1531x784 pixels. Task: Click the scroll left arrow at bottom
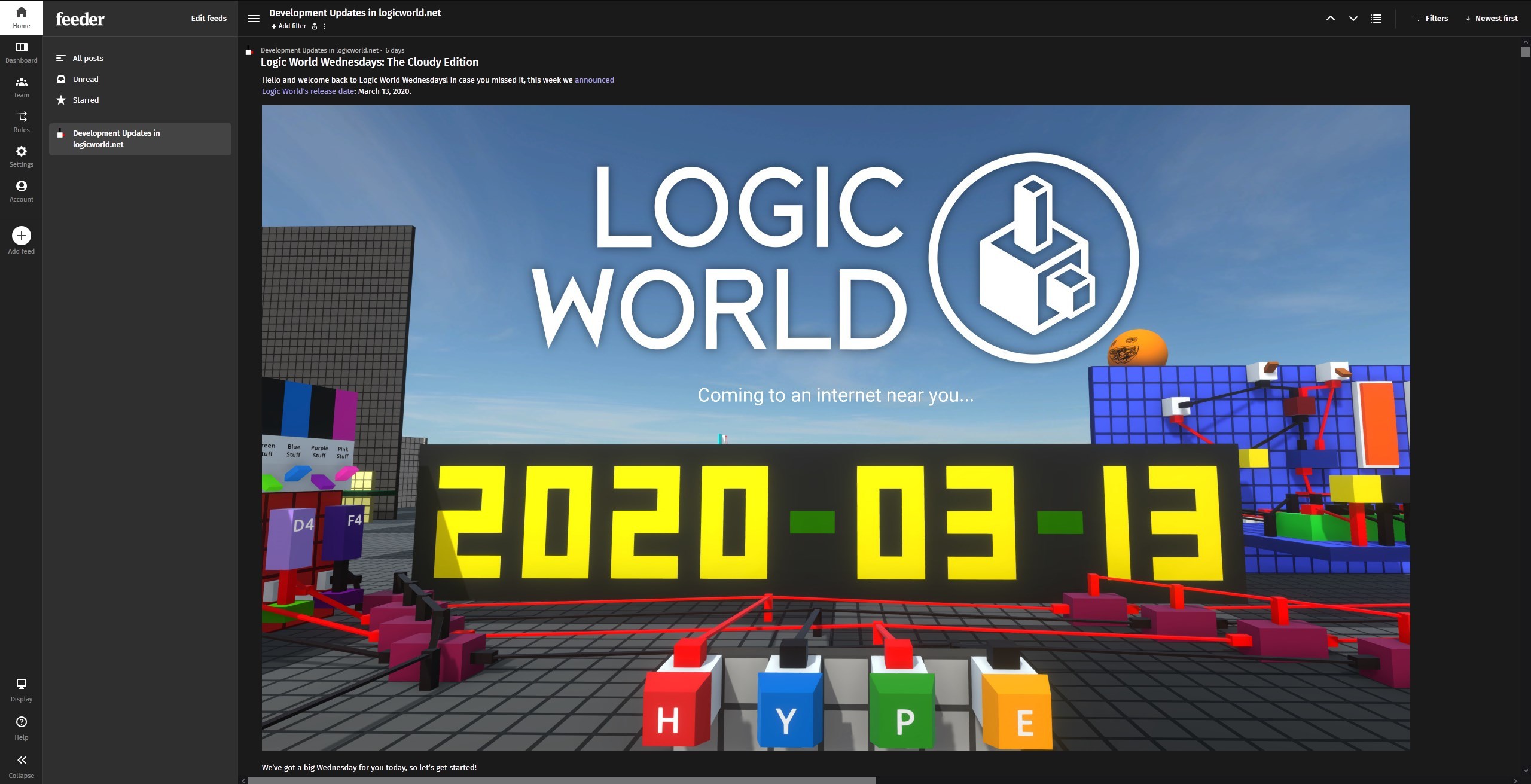243,780
